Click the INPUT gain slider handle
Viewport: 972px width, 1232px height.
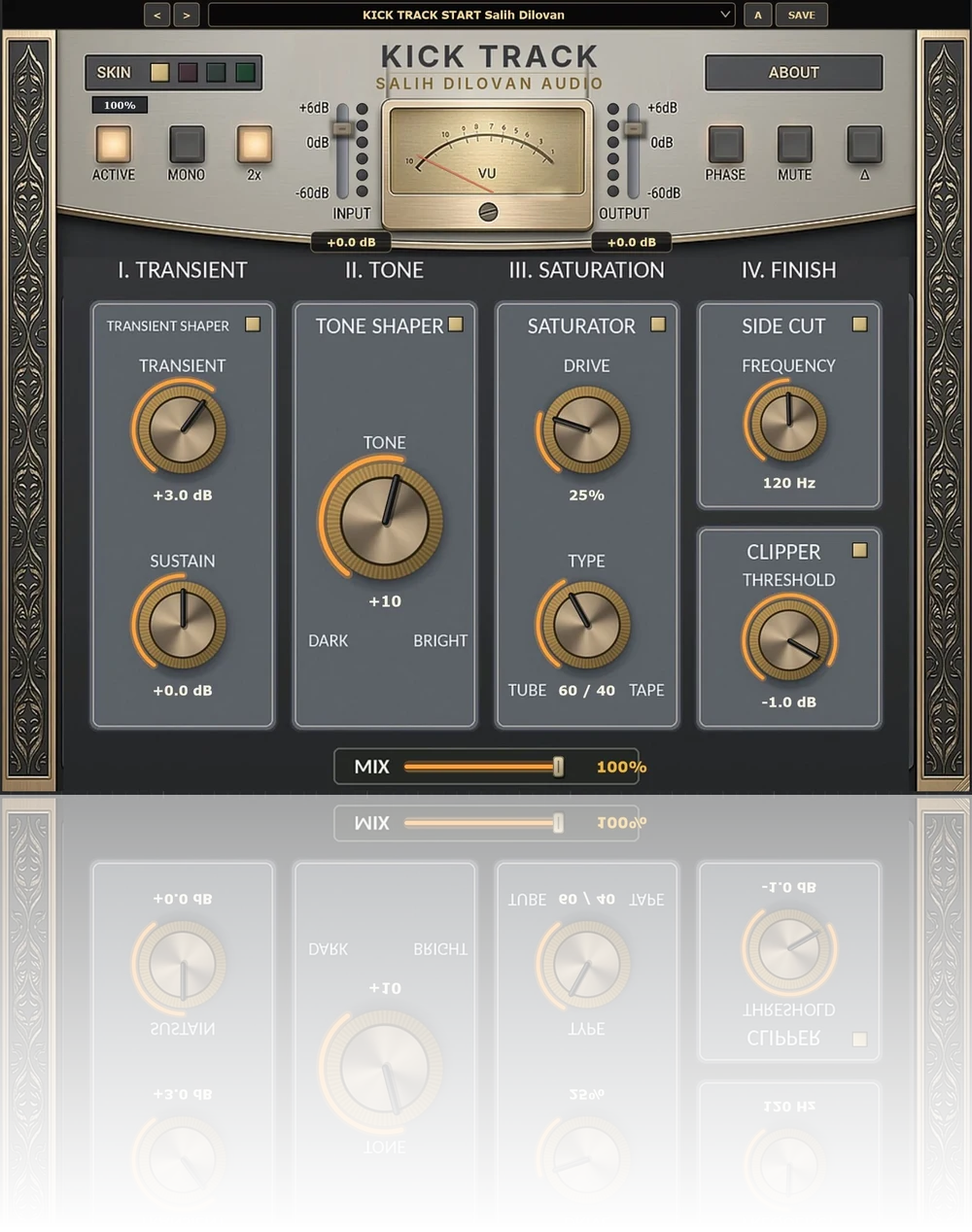342,128
